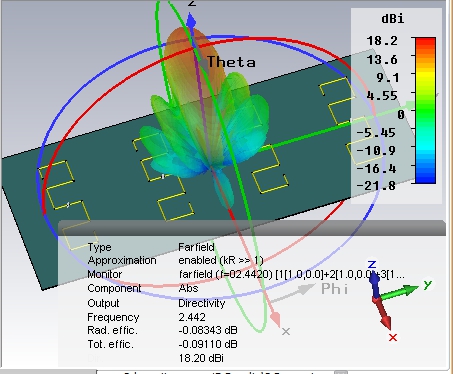Viewport: 453px width, 374px height.
Task: Click the dBi unit label on legend
Action: point(393,19)
